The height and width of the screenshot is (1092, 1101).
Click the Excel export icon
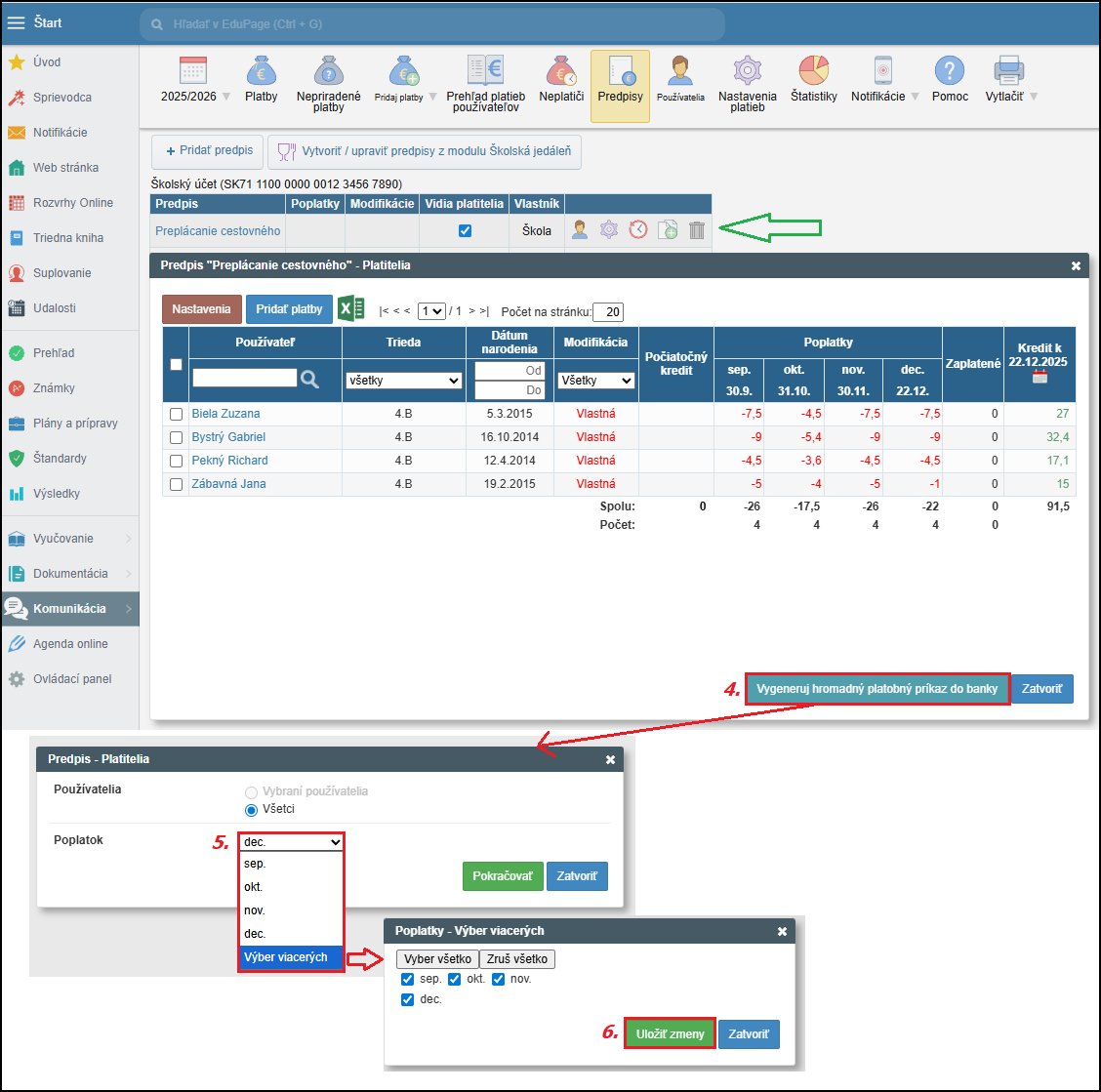[350, 309]
